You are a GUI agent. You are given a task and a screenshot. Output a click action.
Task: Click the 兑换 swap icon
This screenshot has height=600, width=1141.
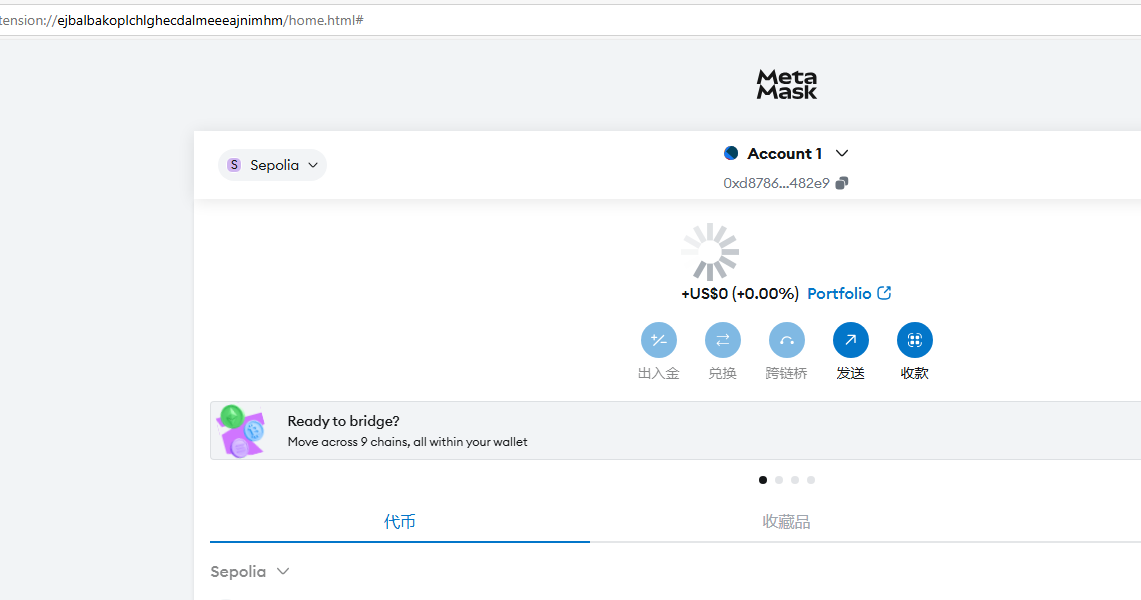click(723, 340)
